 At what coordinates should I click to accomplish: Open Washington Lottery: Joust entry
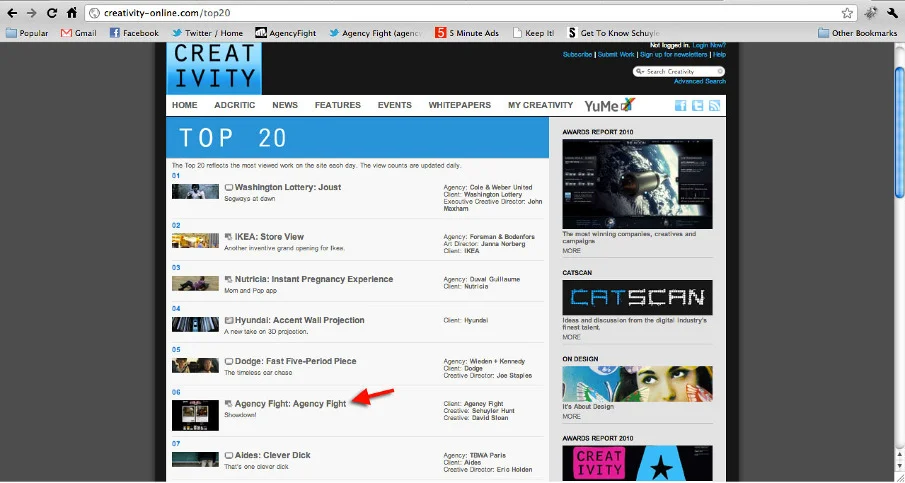(x=287, y=187)
